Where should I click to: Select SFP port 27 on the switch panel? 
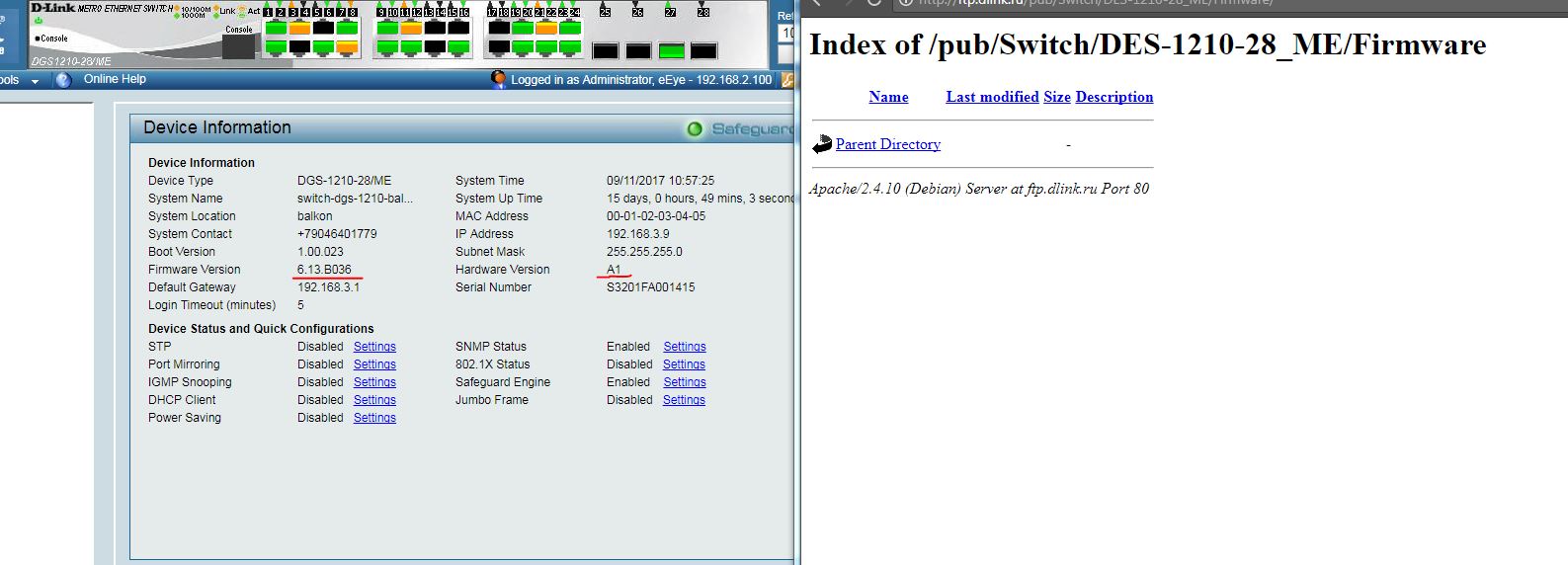click(671, 51)
